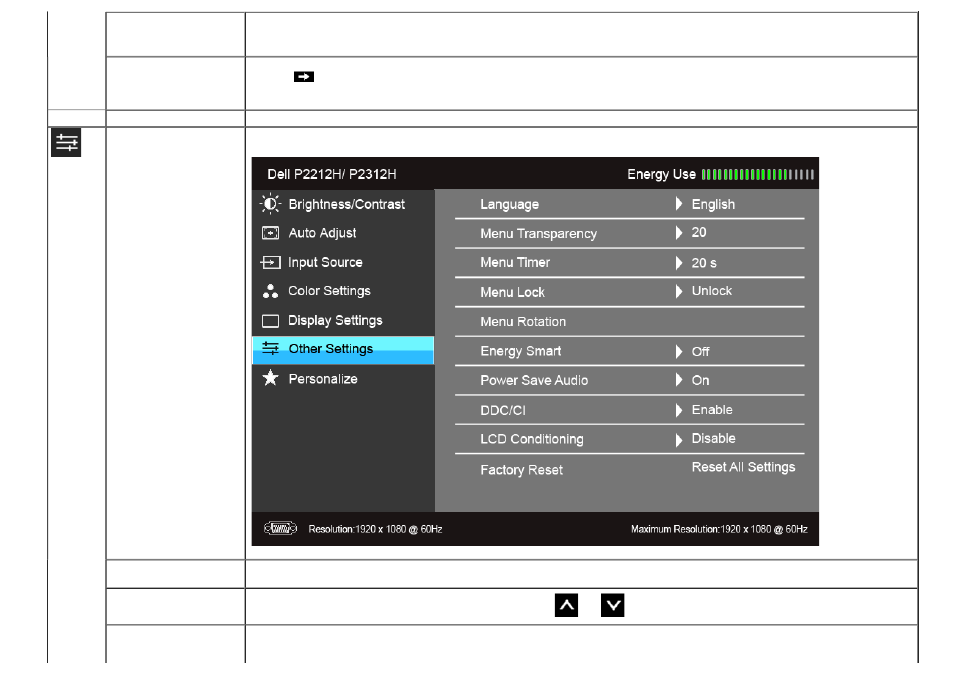Click the 20 Menu Transparency value
The image size is (954, 675).
(x=698, y=233)
